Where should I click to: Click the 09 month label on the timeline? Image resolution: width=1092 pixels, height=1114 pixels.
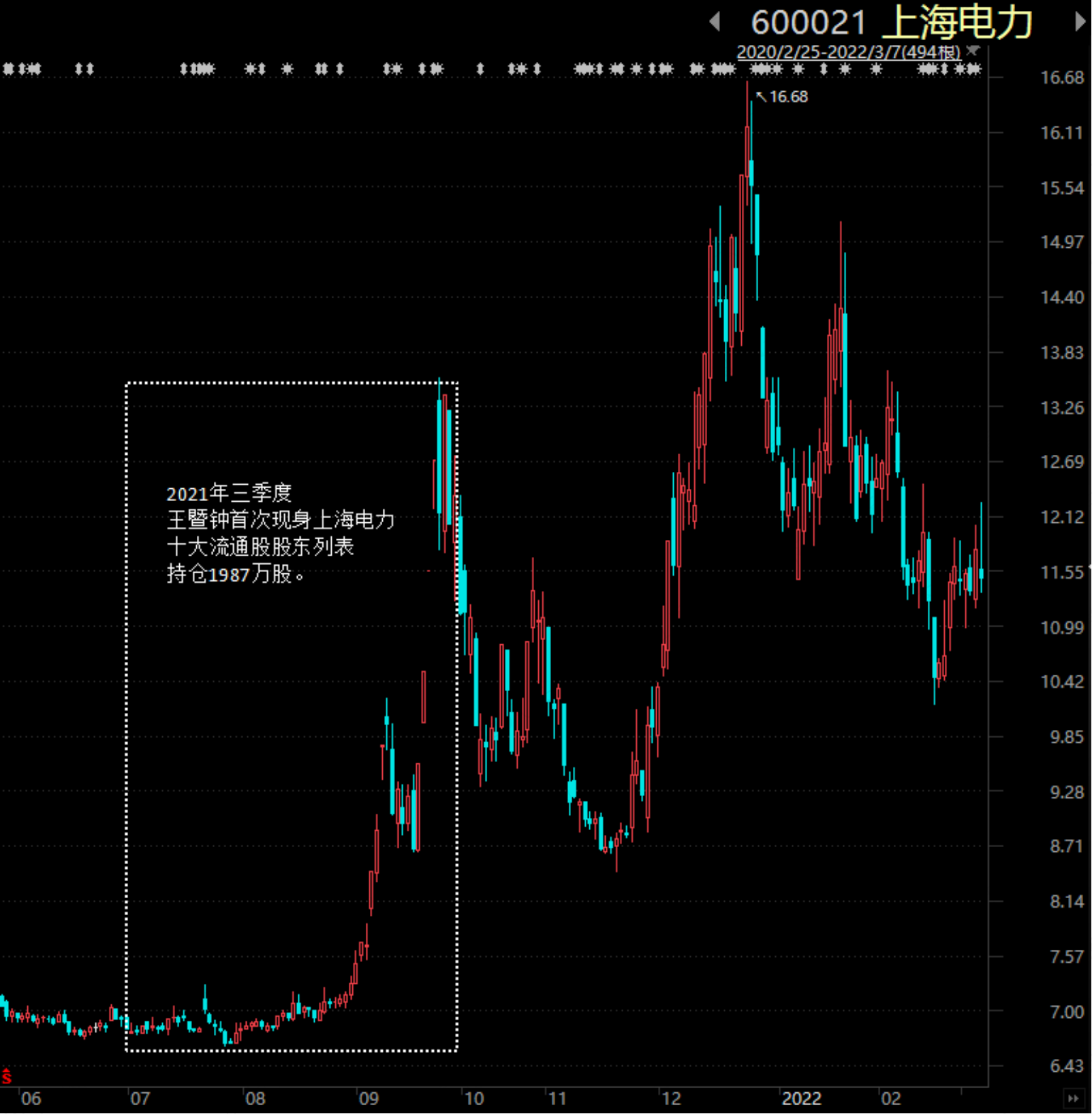pyautogui.click(x=369, y=1098)
